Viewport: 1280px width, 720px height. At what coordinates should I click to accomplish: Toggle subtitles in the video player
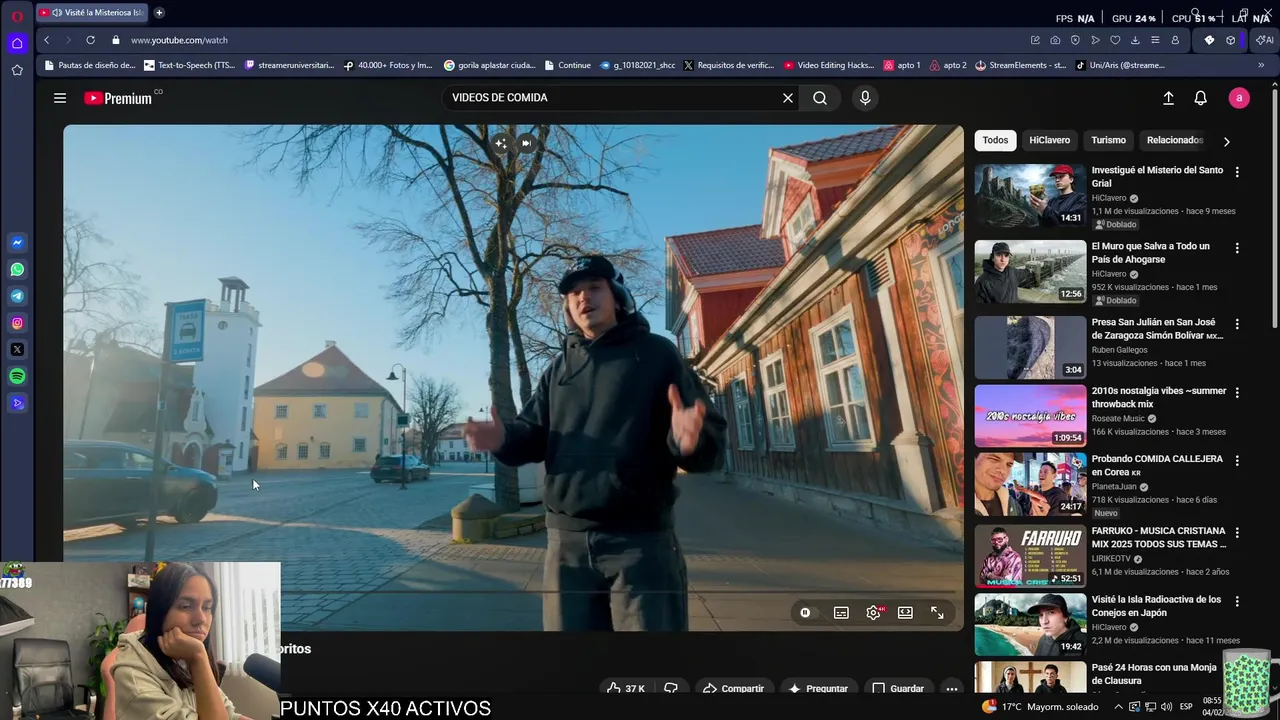click(x=841, y=613)
